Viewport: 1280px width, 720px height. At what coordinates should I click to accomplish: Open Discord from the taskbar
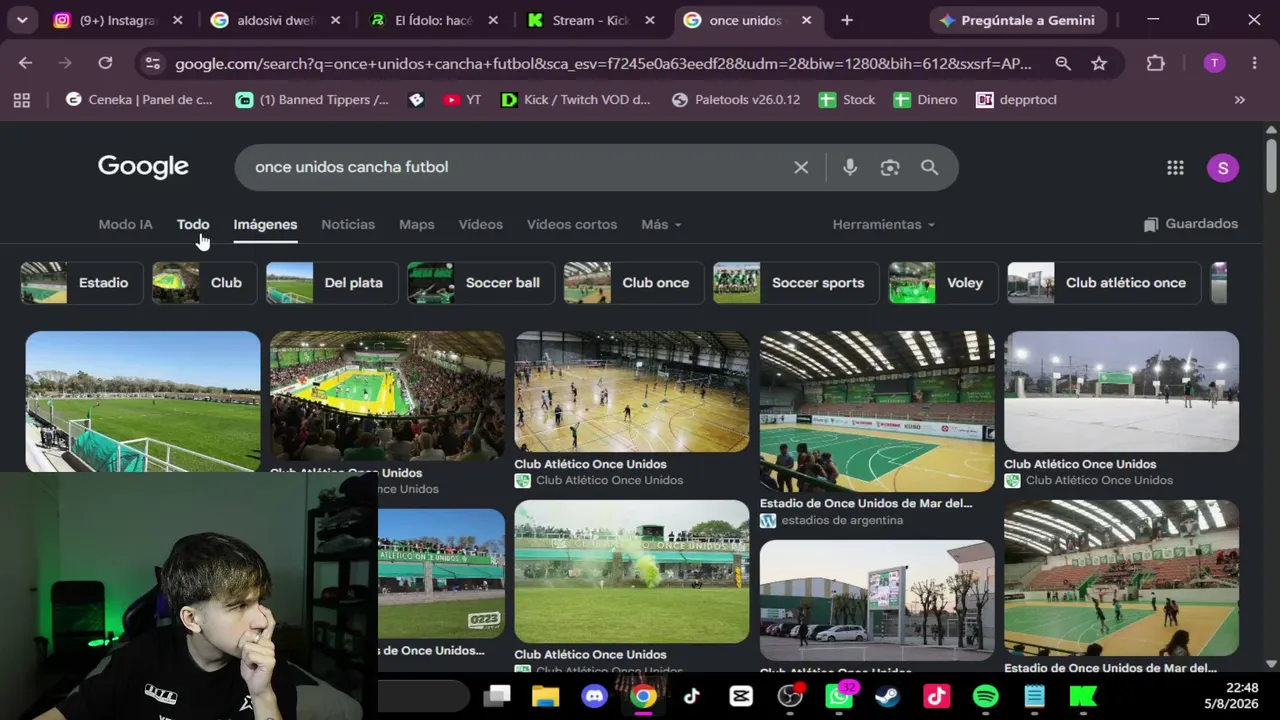pos(595,695)
